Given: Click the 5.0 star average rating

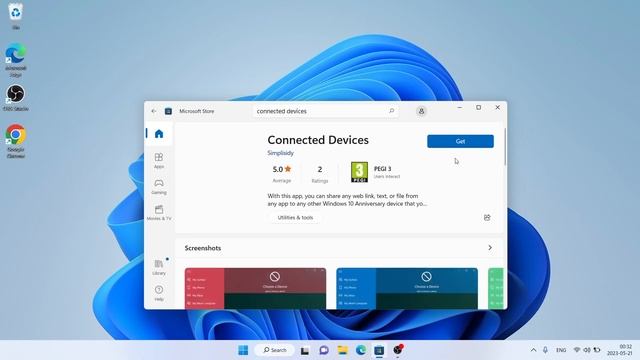Looking at the screenshot, I should (x=282, y=173).
